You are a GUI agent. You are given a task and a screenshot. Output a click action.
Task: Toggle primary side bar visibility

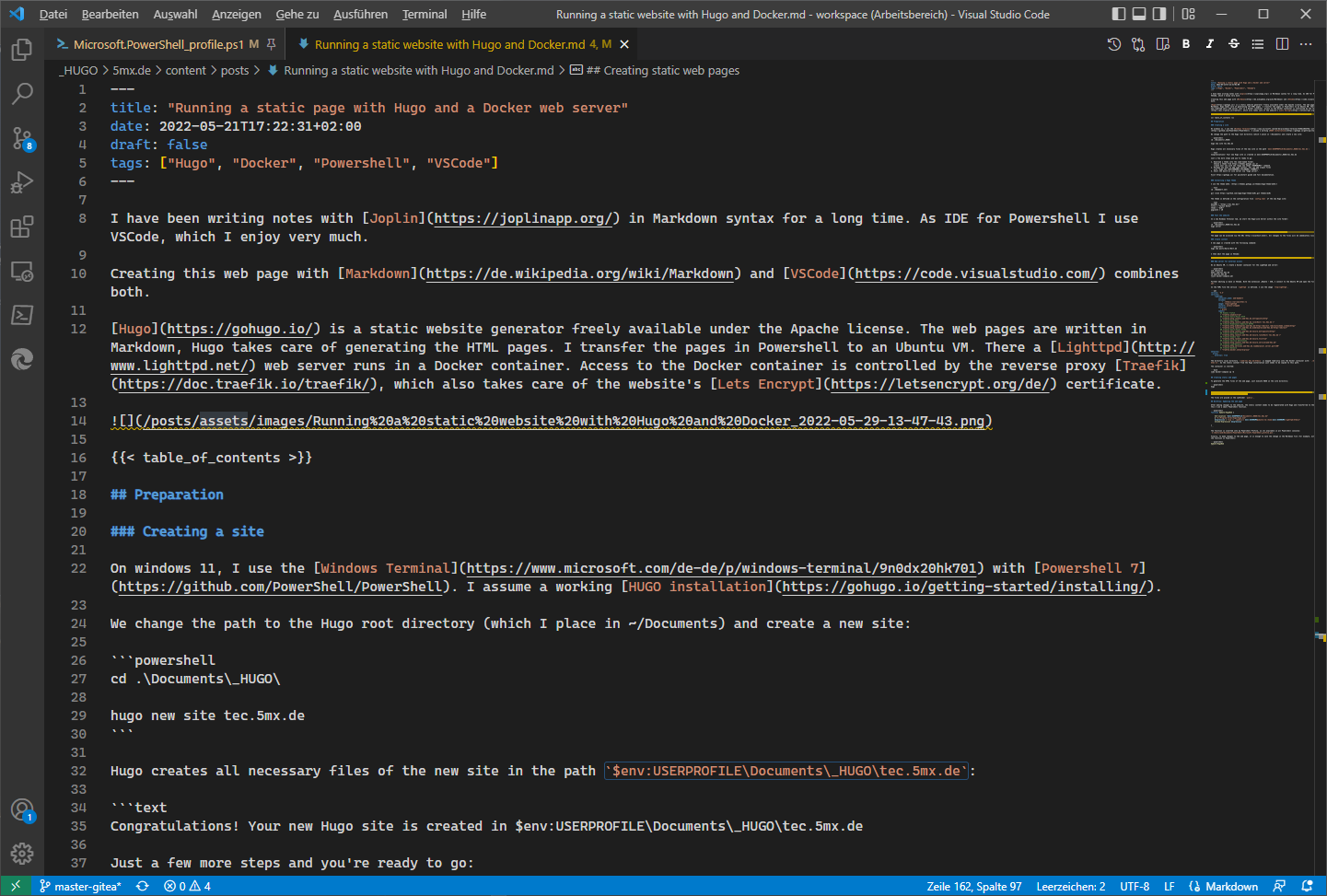pos(1119,14)
